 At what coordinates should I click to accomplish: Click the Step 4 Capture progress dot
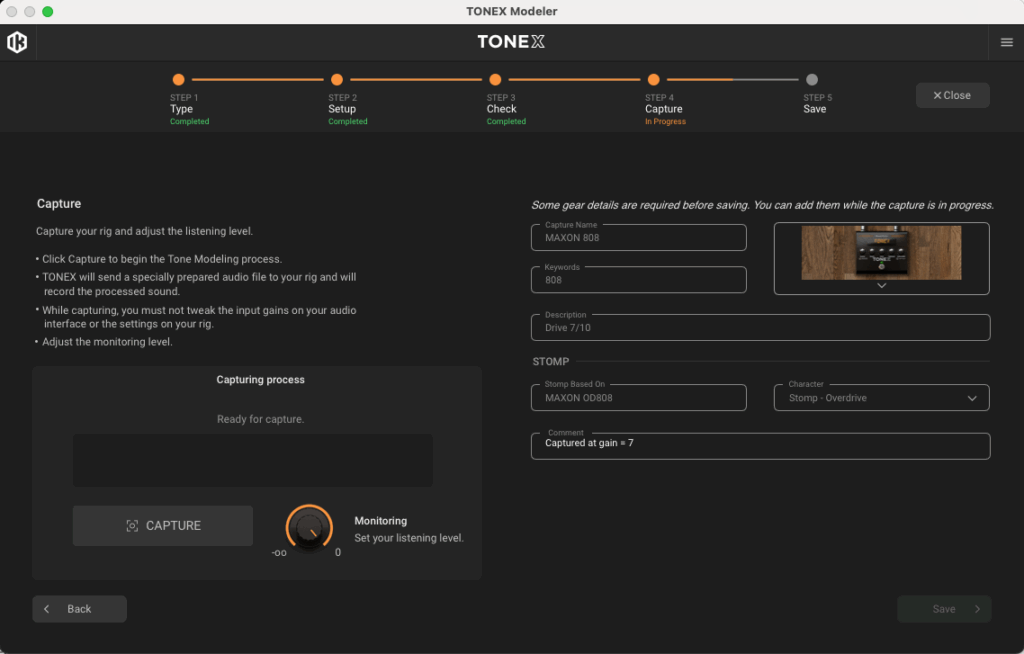[x=653, y=80]
